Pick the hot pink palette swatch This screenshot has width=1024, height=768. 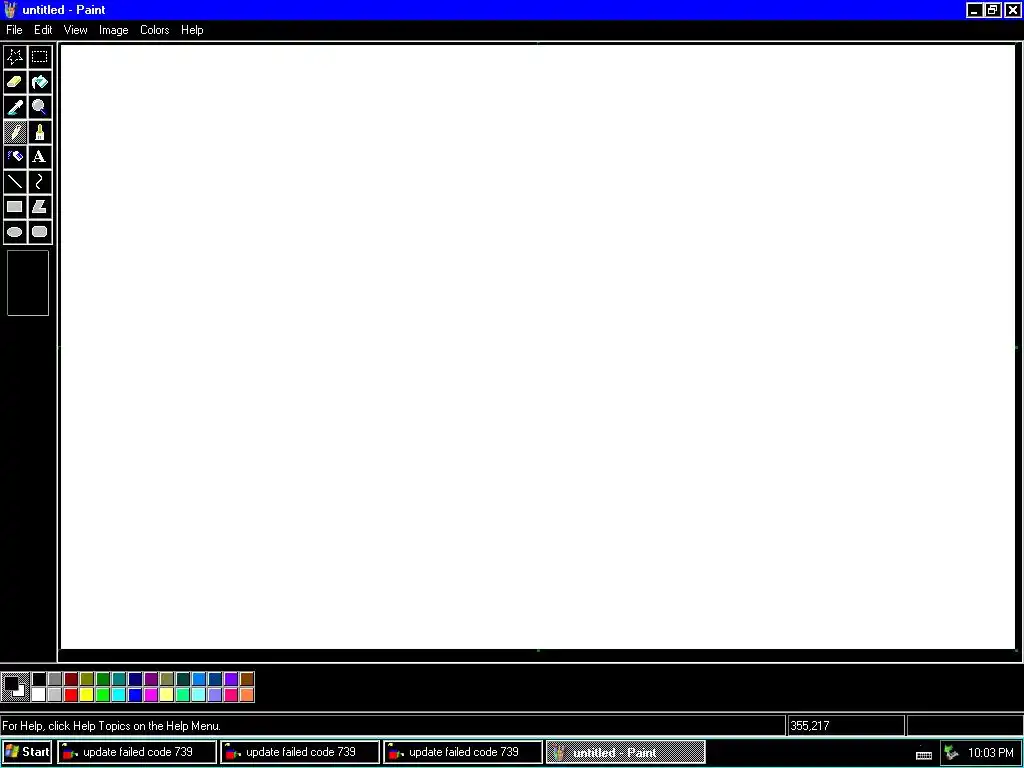coord(231,695)
